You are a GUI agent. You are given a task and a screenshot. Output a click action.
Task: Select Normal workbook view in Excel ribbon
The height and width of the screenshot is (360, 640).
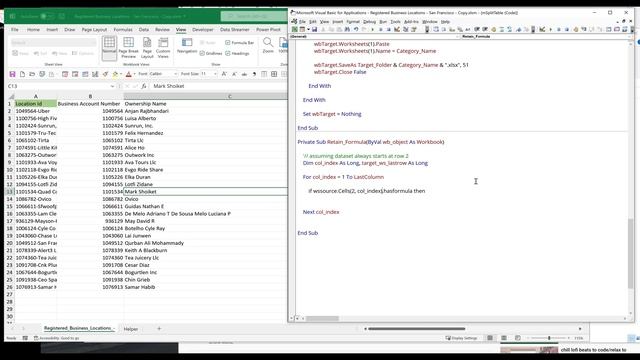point(109,48)
